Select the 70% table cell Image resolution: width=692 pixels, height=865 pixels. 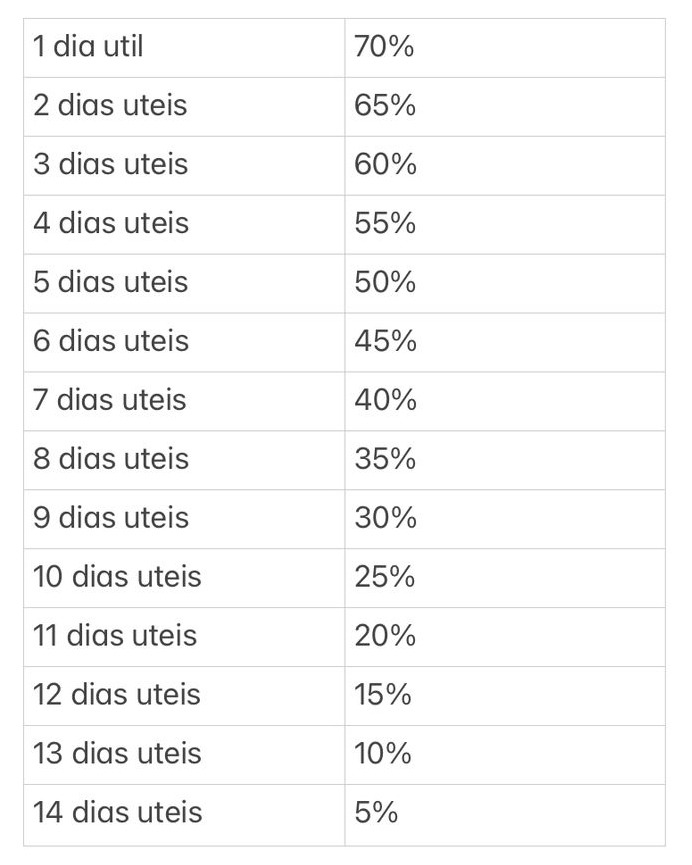(x=384, y=47)
